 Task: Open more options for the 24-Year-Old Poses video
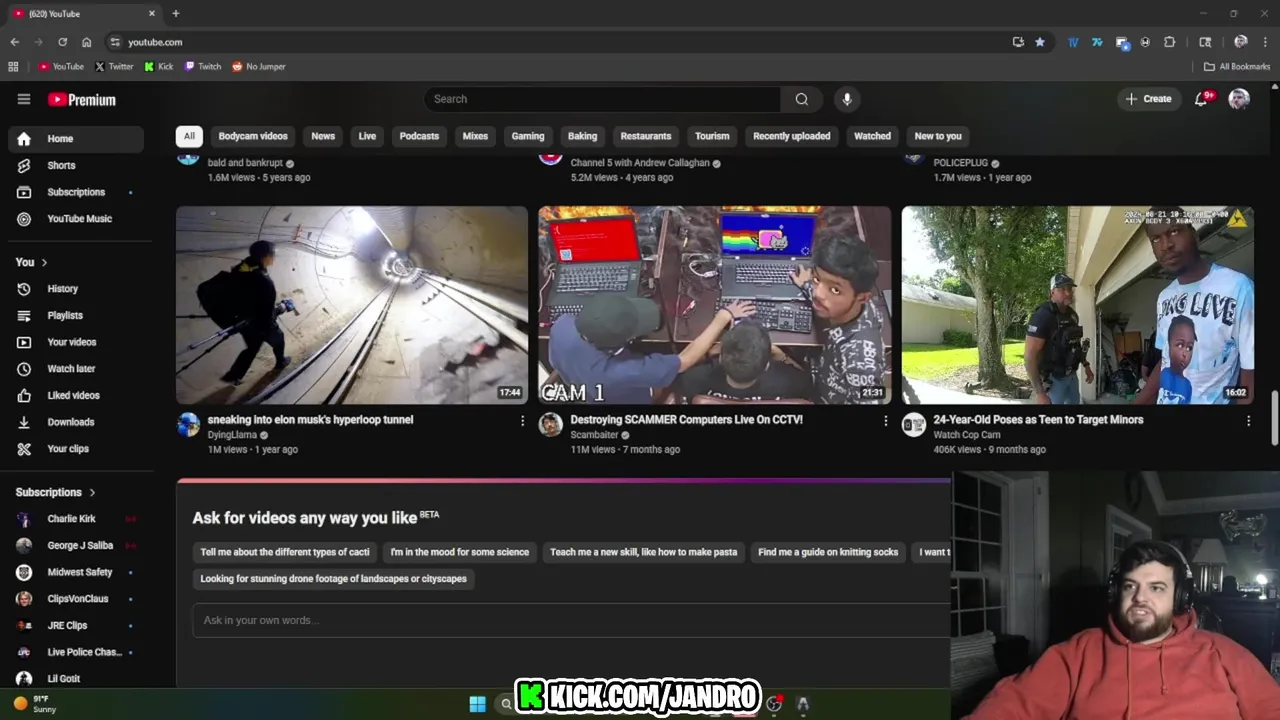tap(1248, 421)
